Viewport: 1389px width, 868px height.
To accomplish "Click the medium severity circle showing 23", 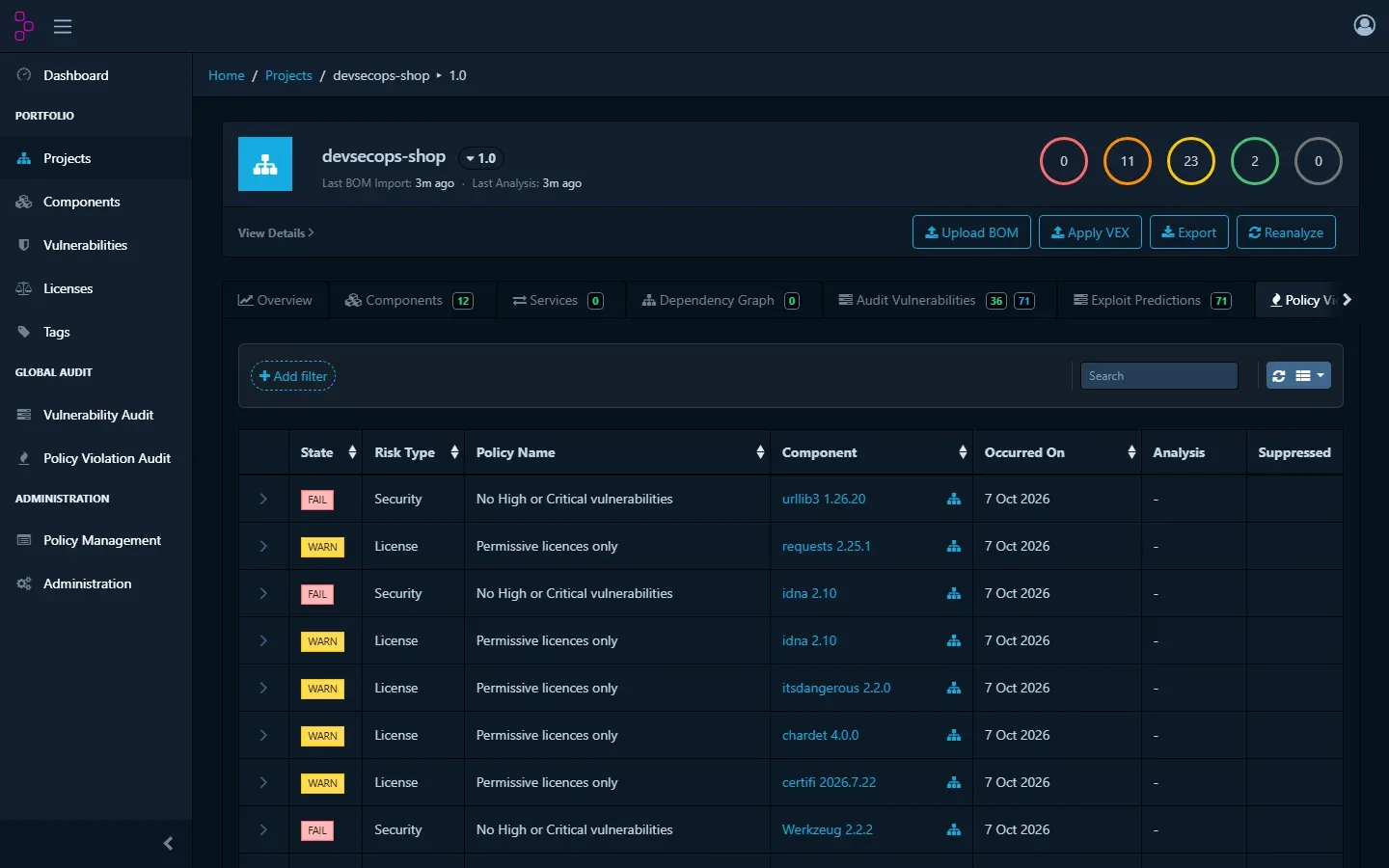I will [x=1191, y=161].
